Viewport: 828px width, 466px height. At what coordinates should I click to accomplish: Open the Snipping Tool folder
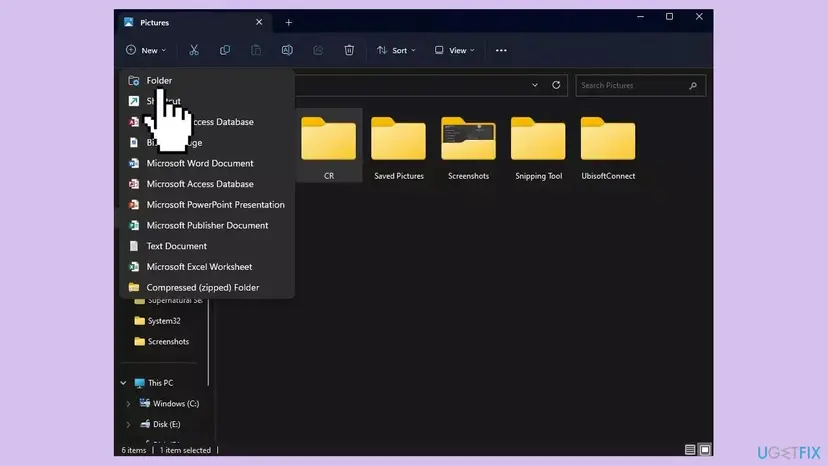[x=538, y=148]
